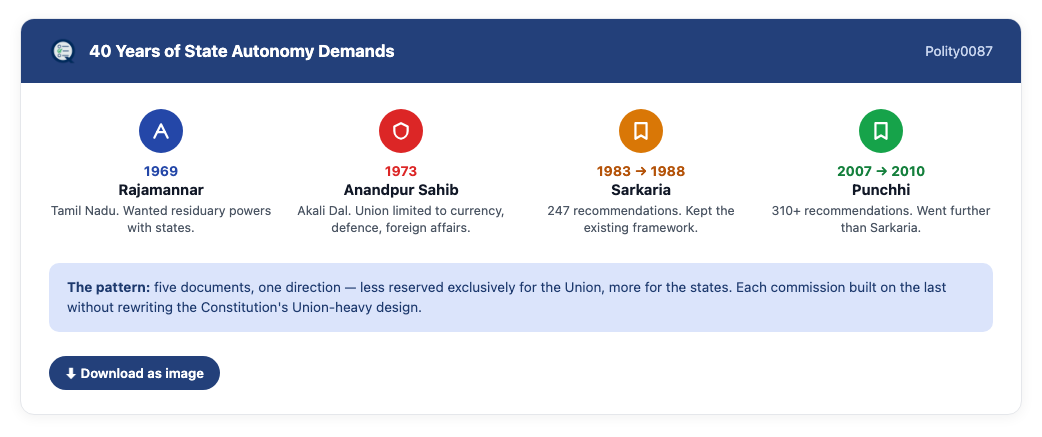Screen dimensions: 1042x437
Task: Click the Punchhi heading
Action: [x=881, y=191]
